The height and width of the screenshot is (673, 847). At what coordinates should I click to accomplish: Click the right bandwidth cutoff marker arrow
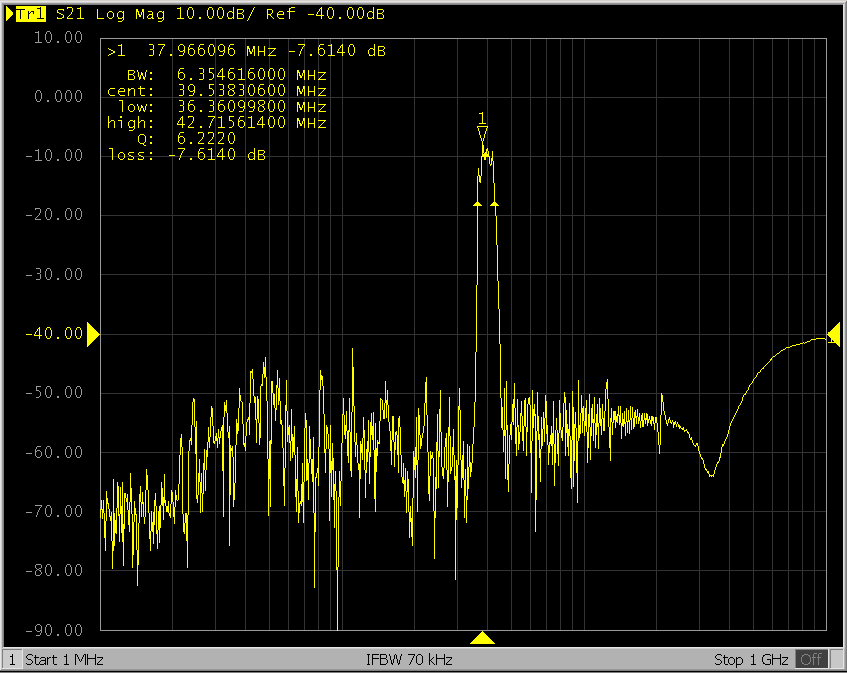pyautogui.click(x=494, y=203)
